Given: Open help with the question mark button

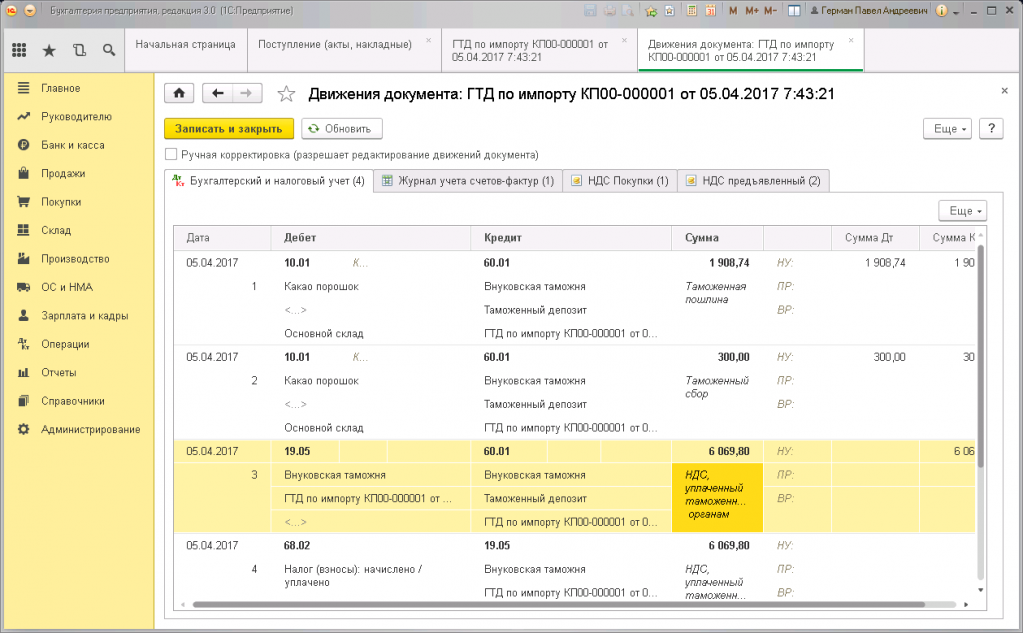Looking at the screenshot, I should pyautogui.click(x=992, y=129).
